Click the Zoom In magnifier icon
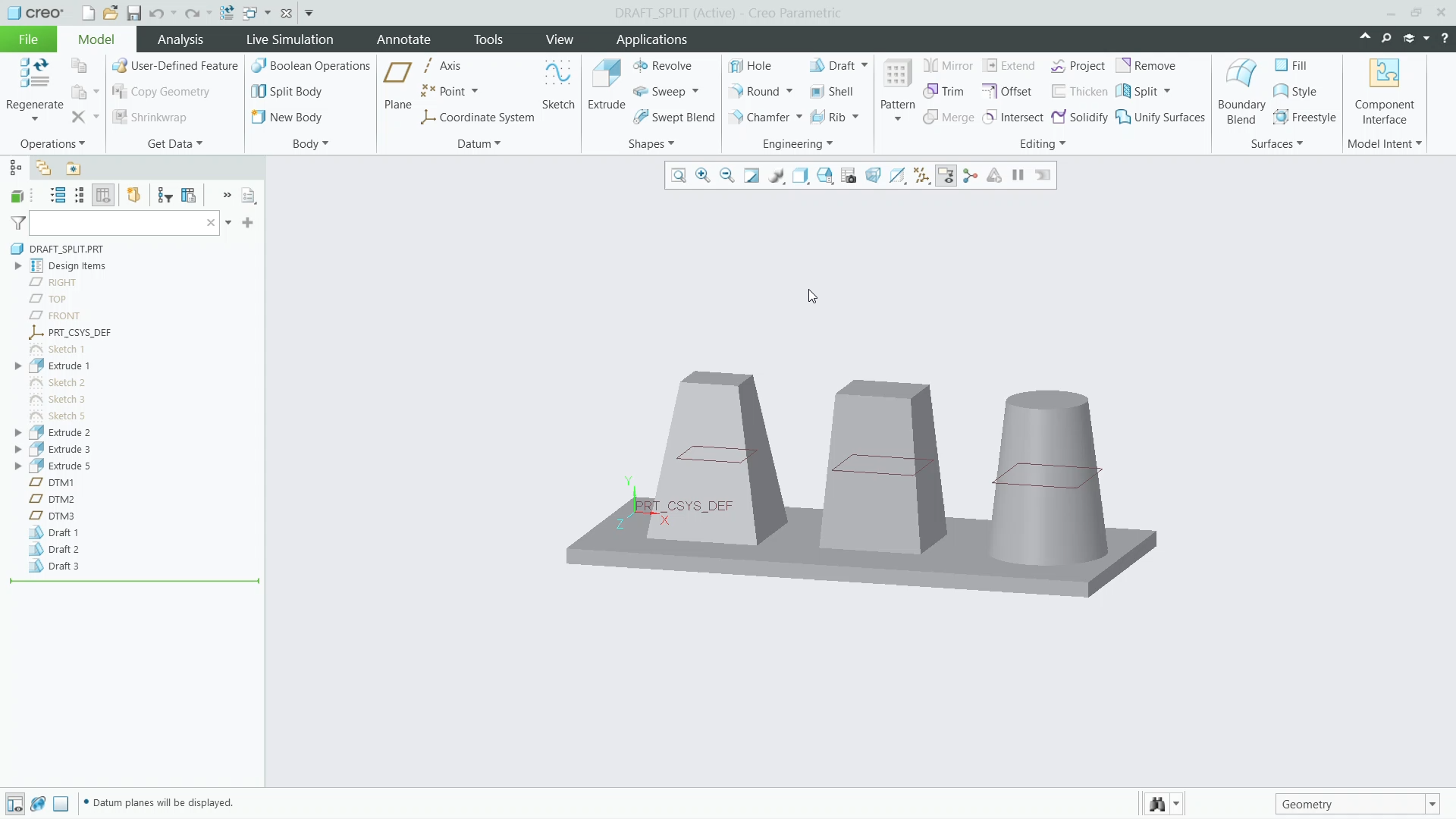The width and height of the screenshot is (1456, 819). pyautogui.click(x=703, y=176)
